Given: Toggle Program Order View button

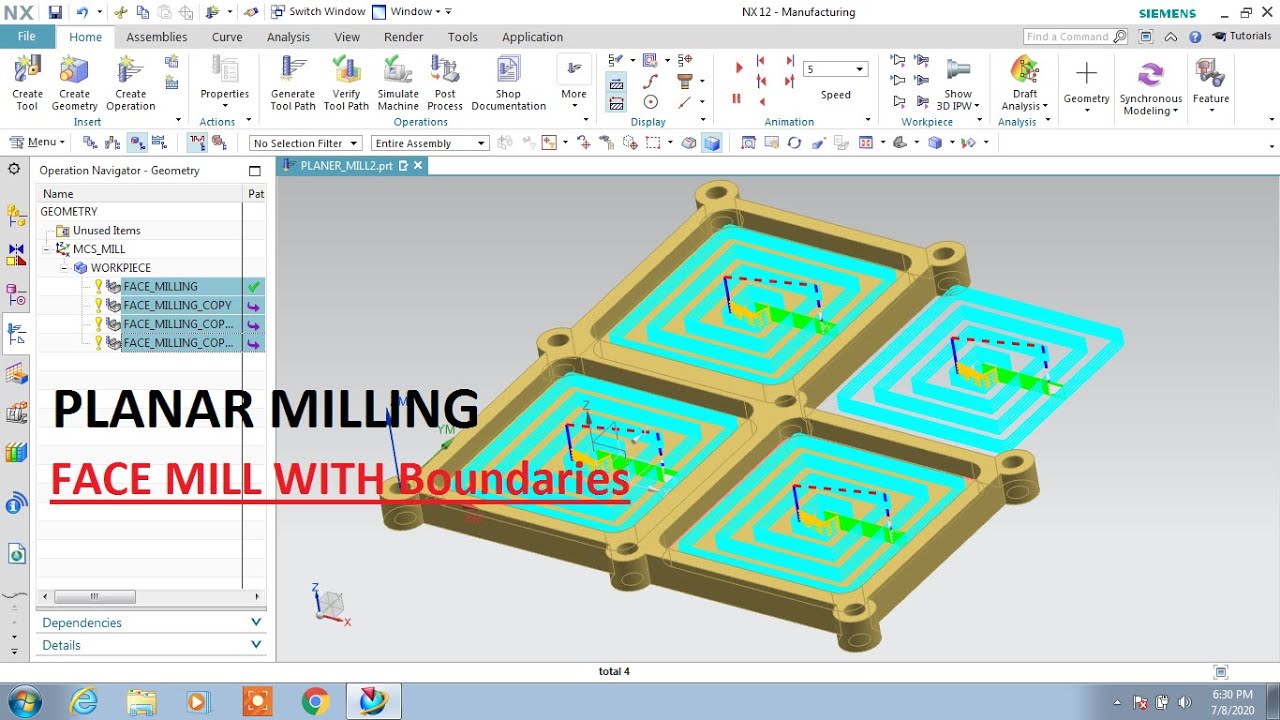Looking at the screenshot, I should [x=91, y=143].
